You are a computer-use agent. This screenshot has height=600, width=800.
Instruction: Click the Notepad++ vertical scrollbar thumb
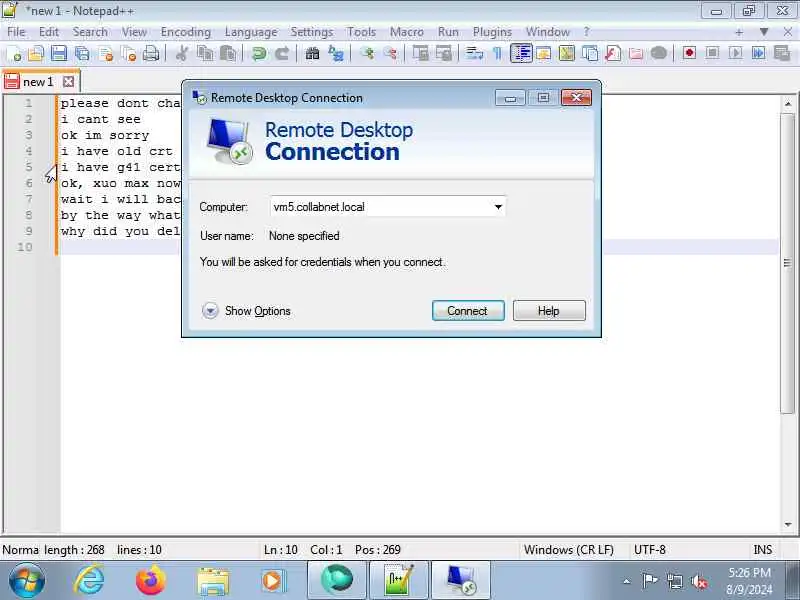[787, 263]
